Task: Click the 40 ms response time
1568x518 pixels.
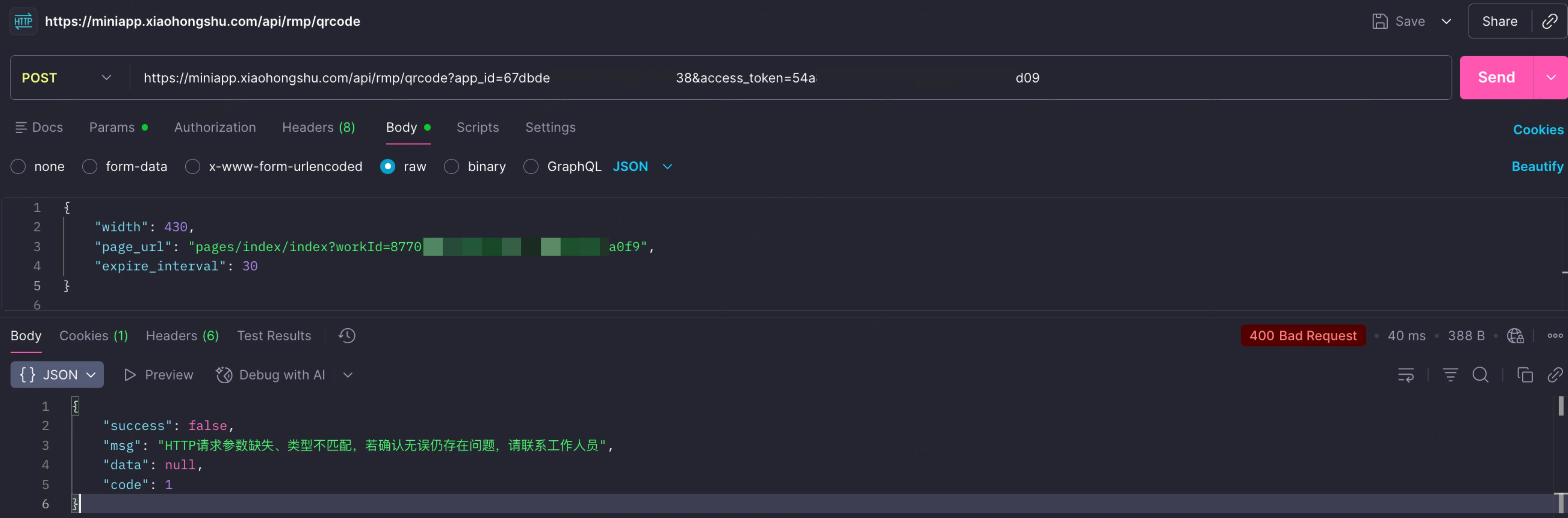Action: pyautogui.click(x=1406, y=335)
